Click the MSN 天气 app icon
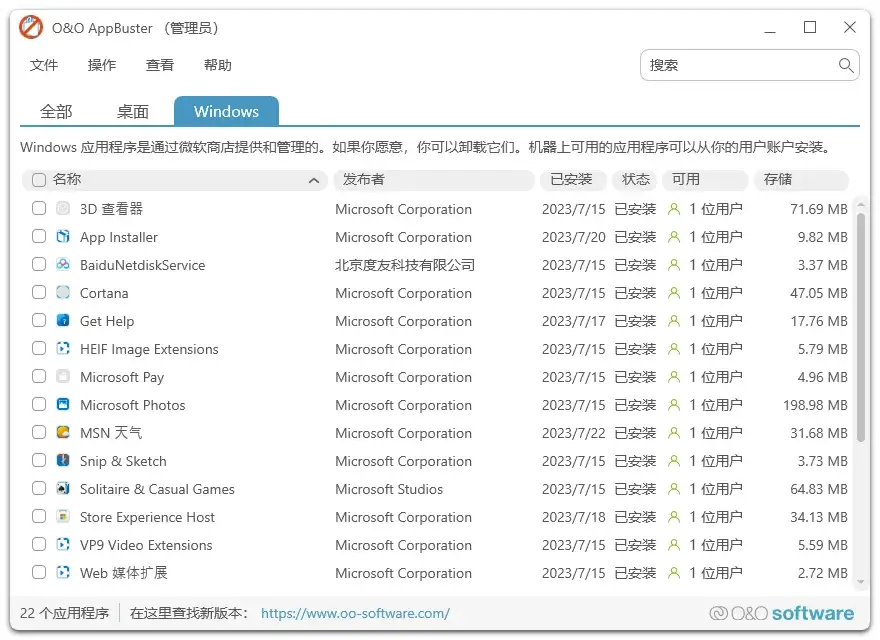This screenshot has height=640, width=880. pyautogui.click(x=63, y=433)
